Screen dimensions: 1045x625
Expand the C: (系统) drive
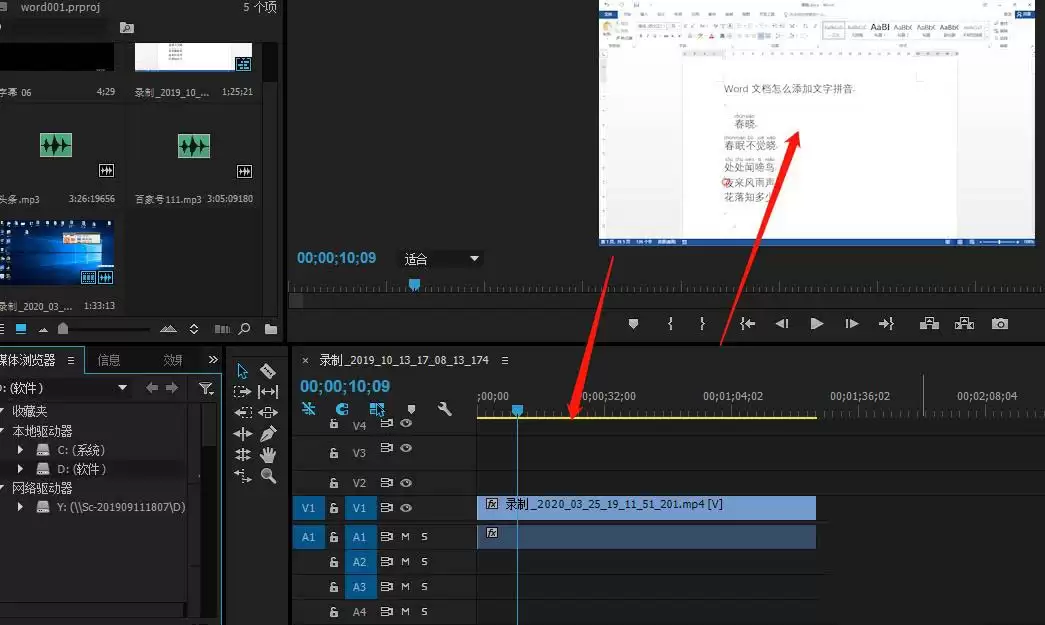point(21,450)
